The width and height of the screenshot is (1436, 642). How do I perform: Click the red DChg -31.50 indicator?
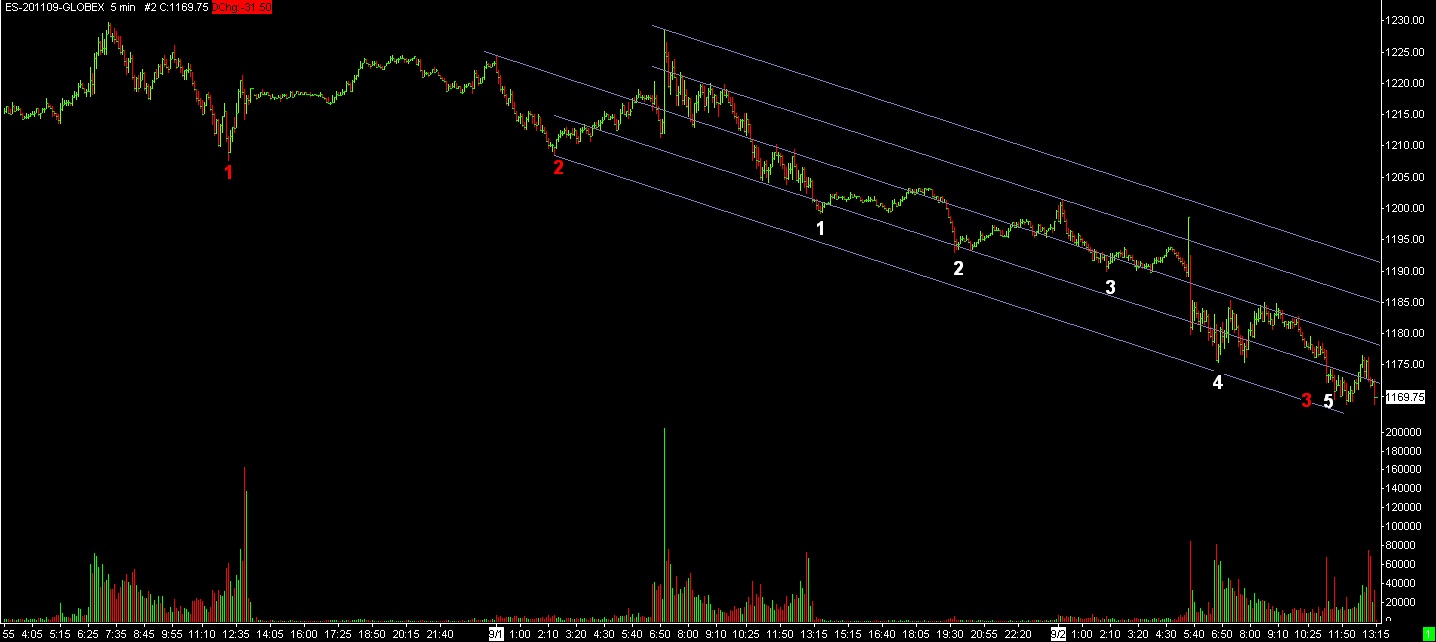tap(241, 7)
